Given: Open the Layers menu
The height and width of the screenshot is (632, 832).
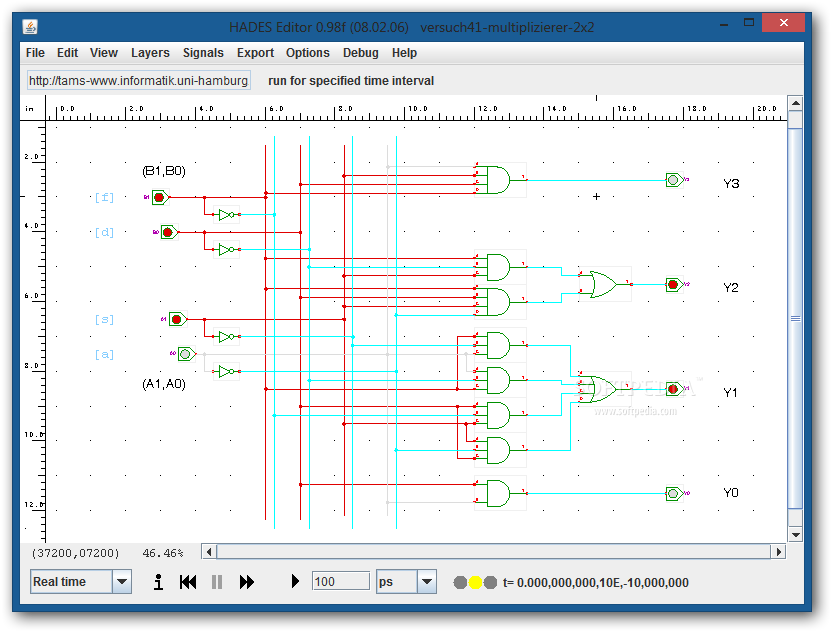Looking at the screenshot, I should pyautogui.click(x=150, y=53).
